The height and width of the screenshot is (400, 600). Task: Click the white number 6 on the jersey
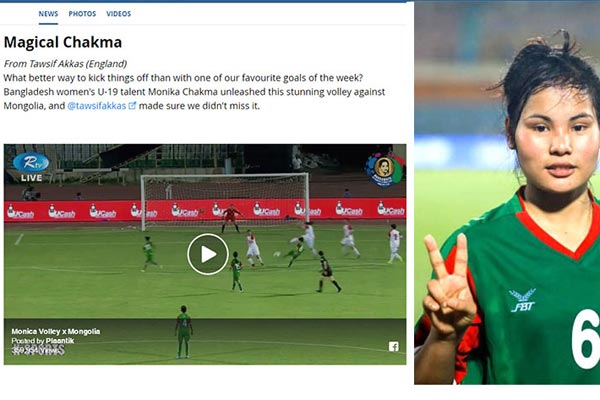pos(585,339)
